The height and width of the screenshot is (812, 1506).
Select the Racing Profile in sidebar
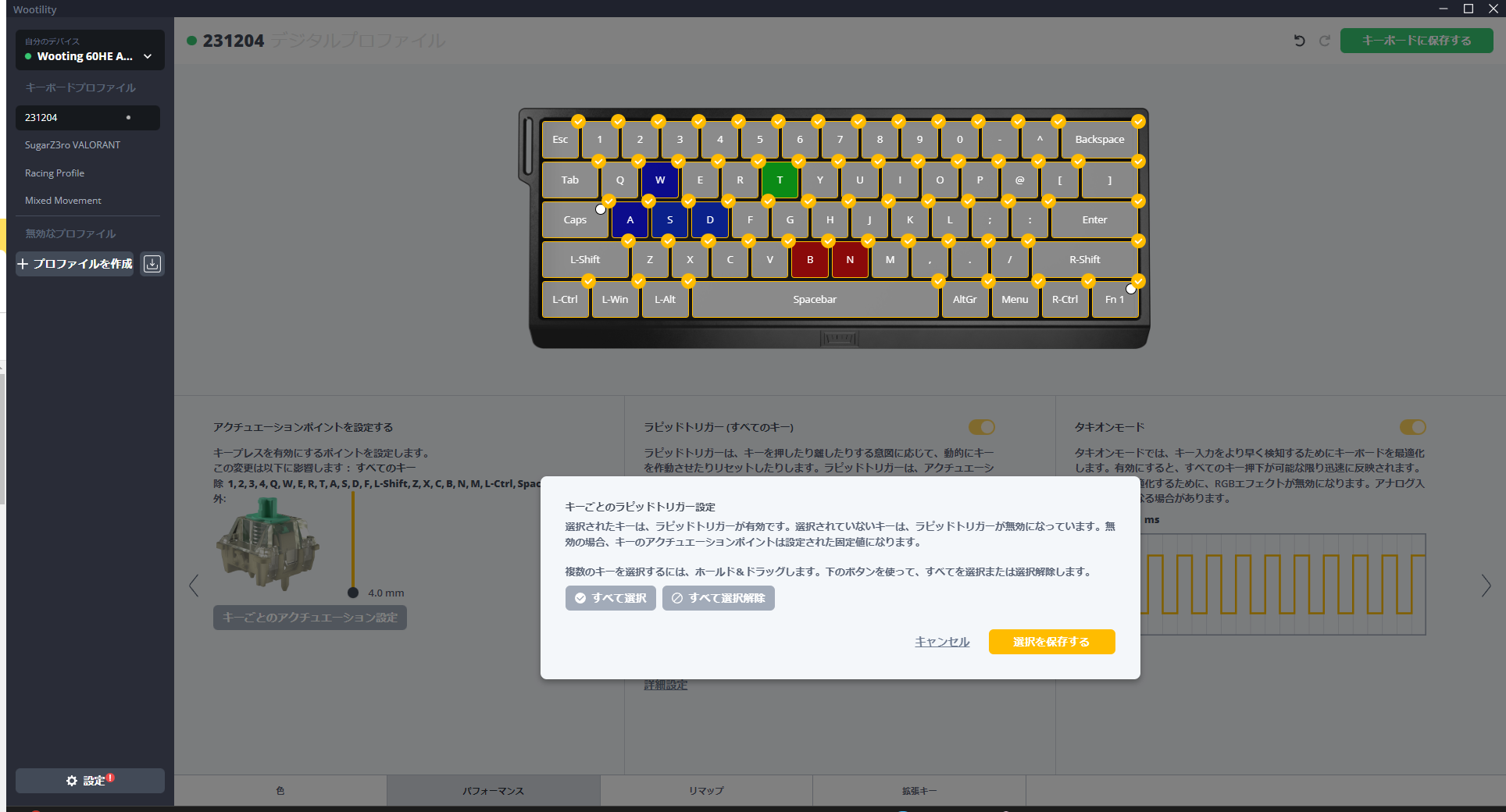[x=55, y=173]
